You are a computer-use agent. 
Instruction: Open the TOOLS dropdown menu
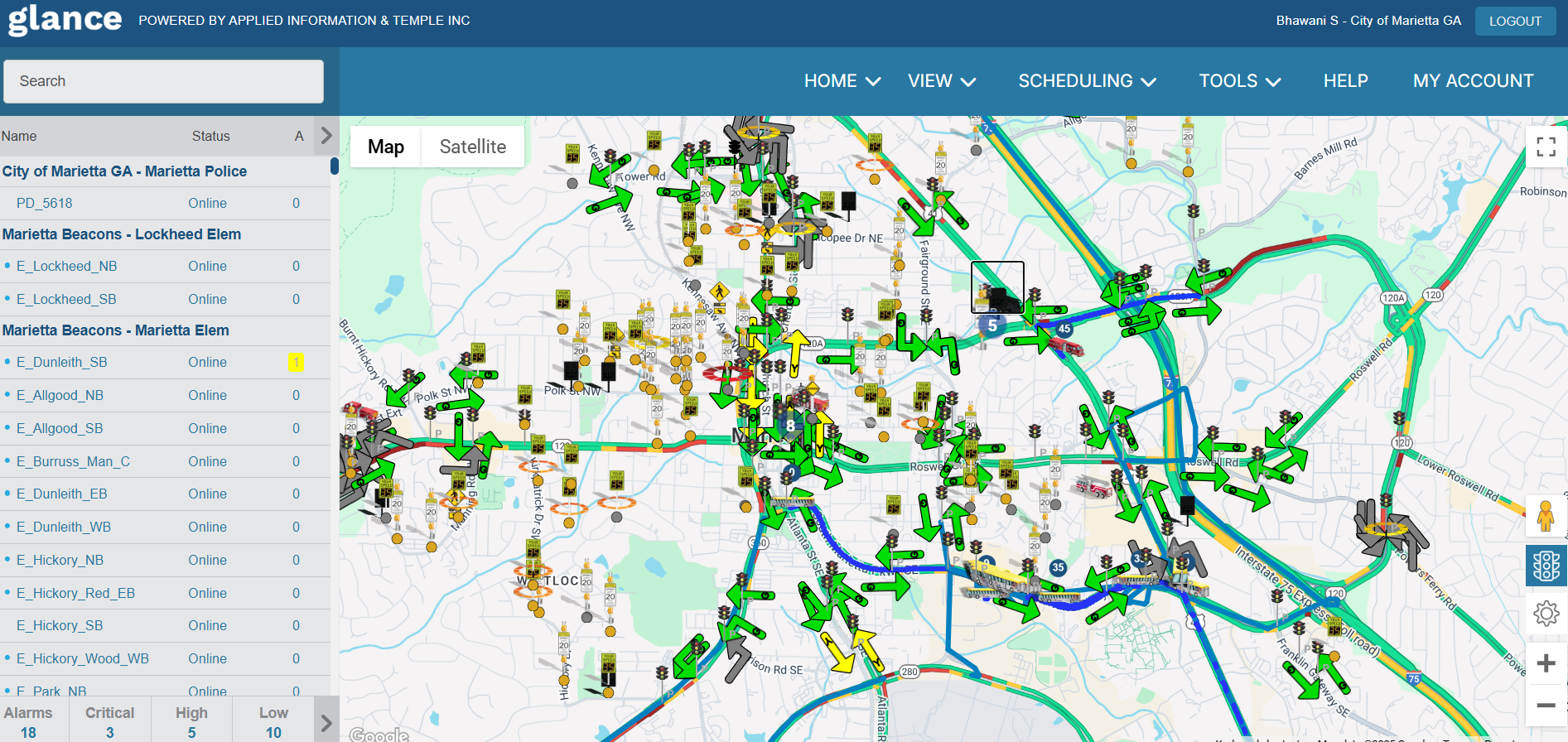[x=1240, y=81]
